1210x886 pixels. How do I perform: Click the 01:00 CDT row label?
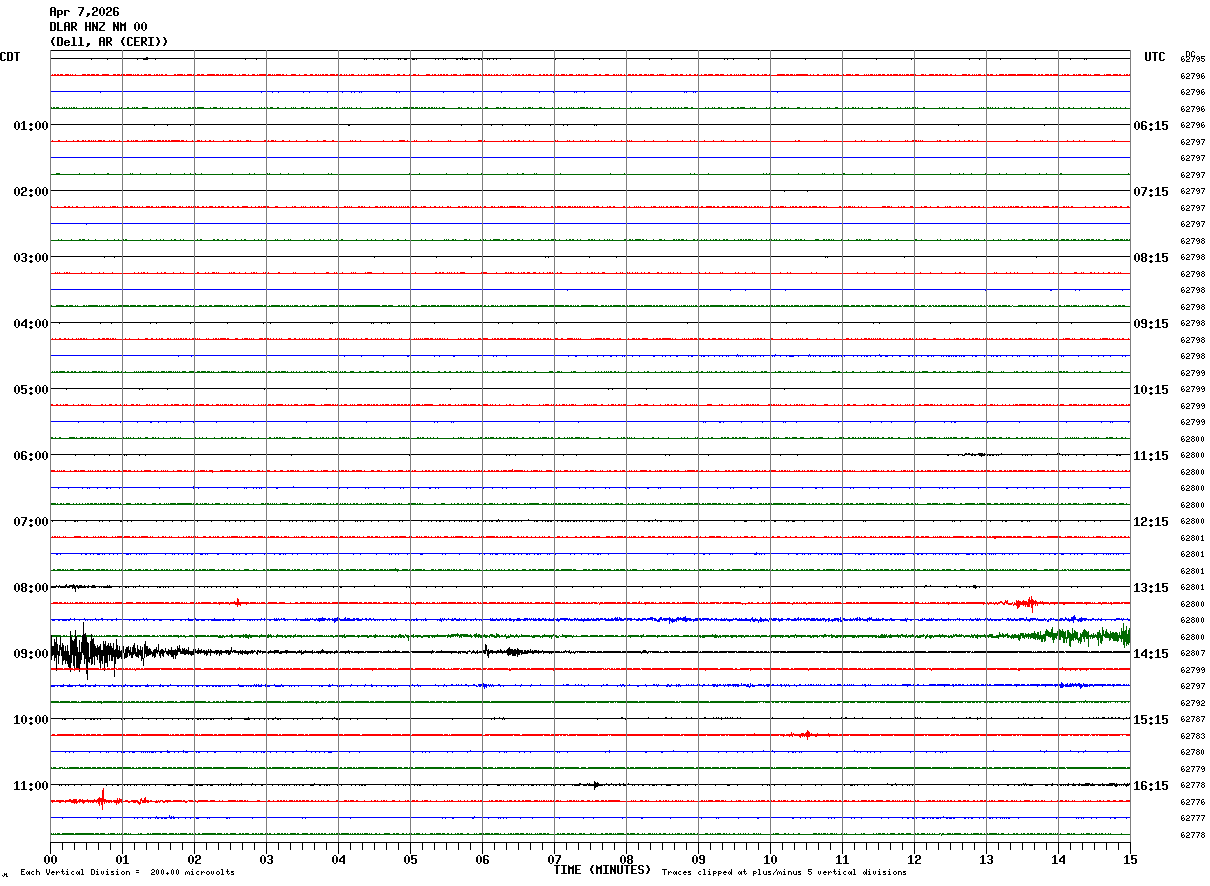point(31,126)
